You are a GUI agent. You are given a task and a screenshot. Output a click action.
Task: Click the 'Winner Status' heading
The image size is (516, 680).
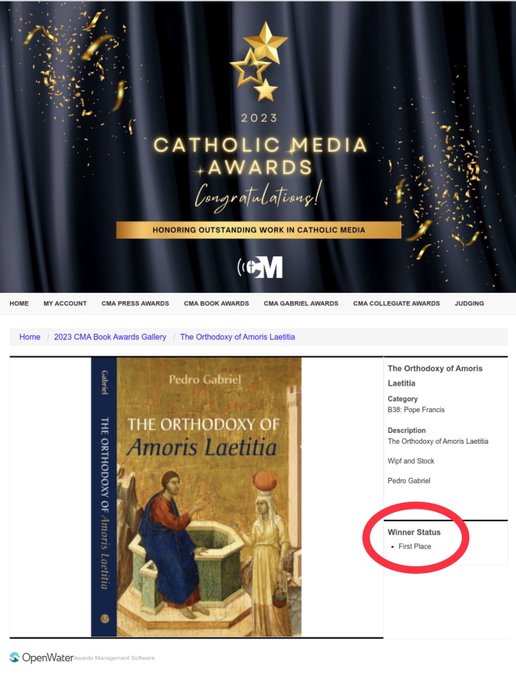pyautogui.click(x=414, y=532)
